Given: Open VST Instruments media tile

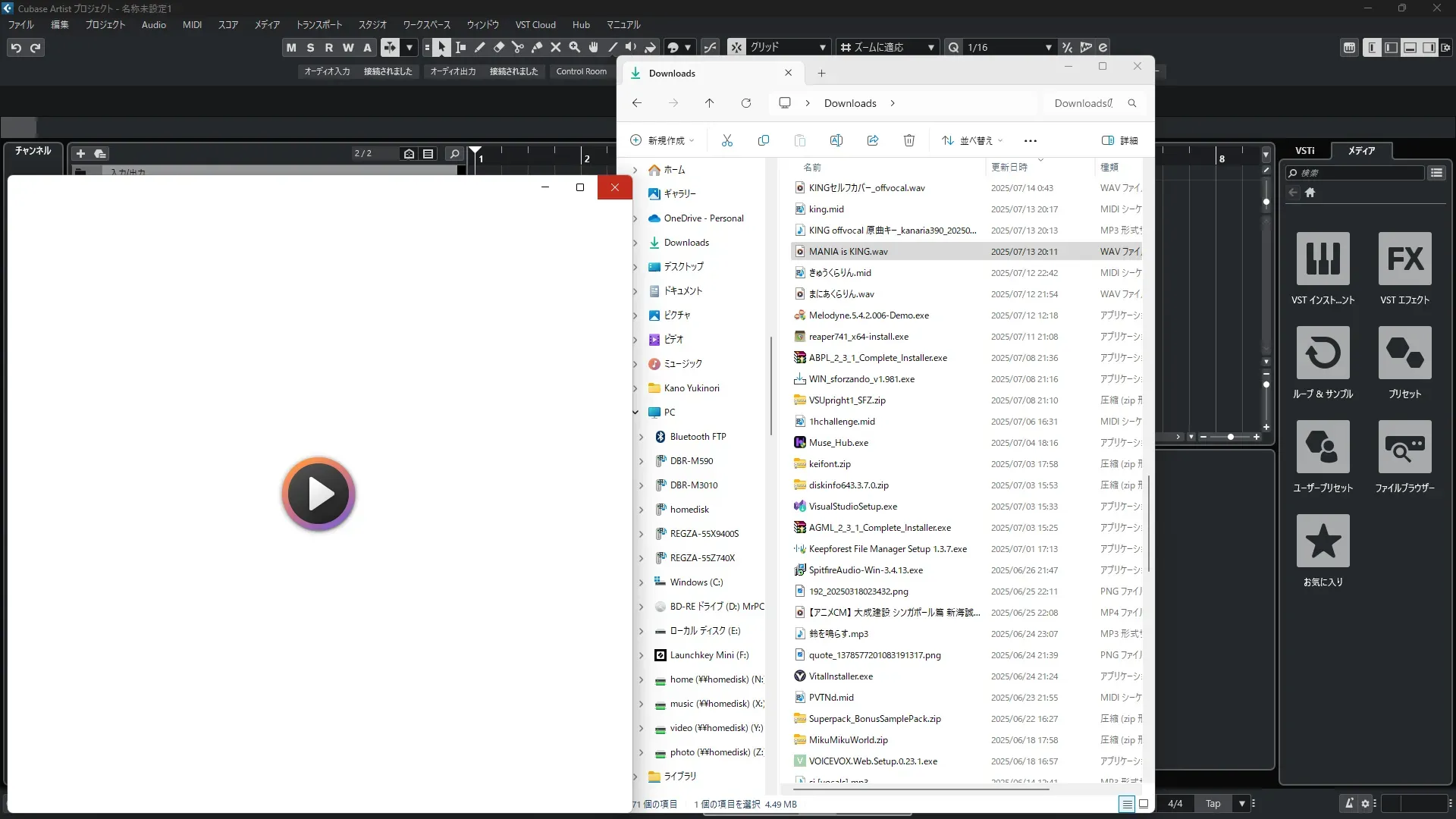Looking at the screenshot, I should pos(1323,259).
